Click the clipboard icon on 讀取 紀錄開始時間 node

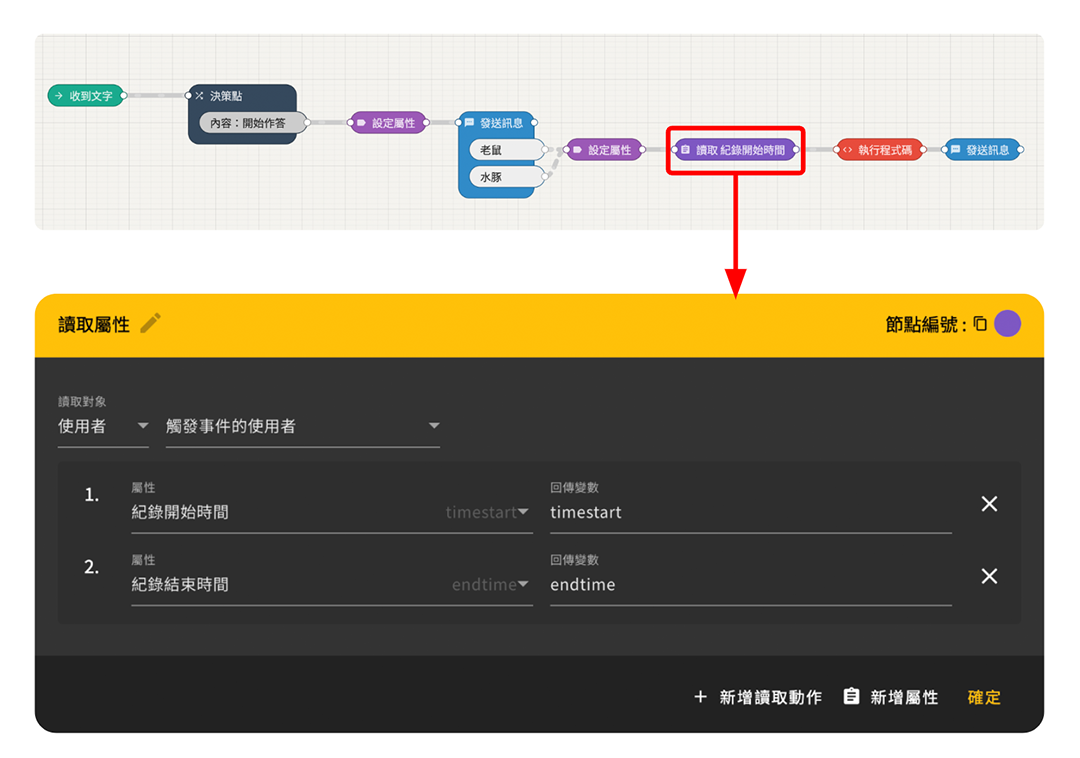pyautogui.click(x=685, y=149)
